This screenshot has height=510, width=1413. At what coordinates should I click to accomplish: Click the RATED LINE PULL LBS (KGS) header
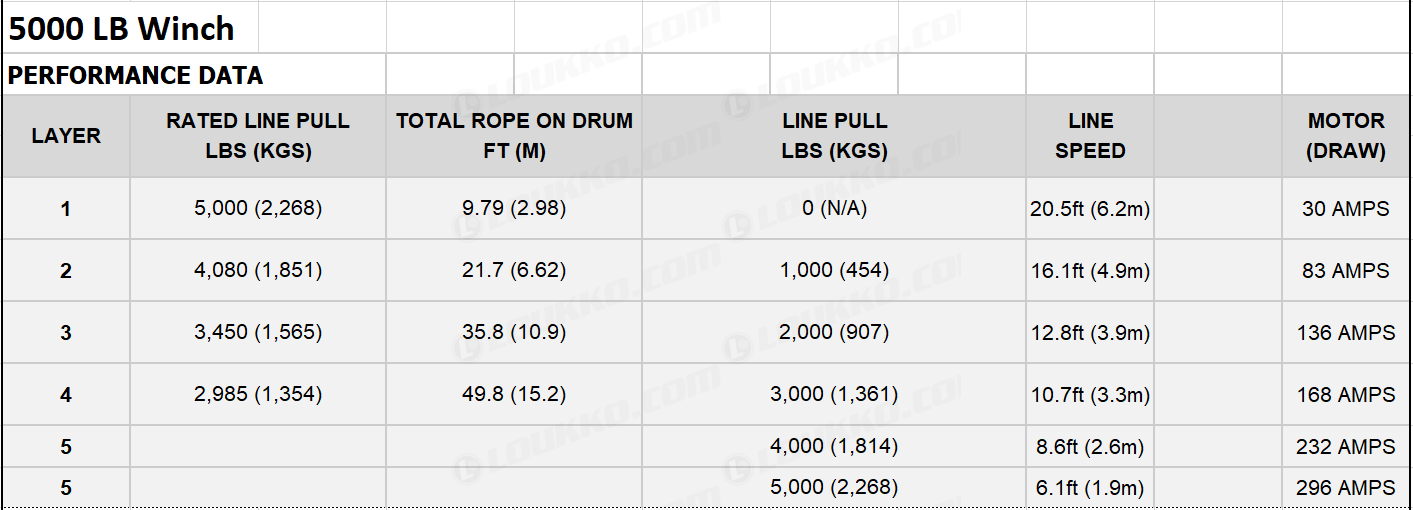pyautogui.click(x=258, y=137)
